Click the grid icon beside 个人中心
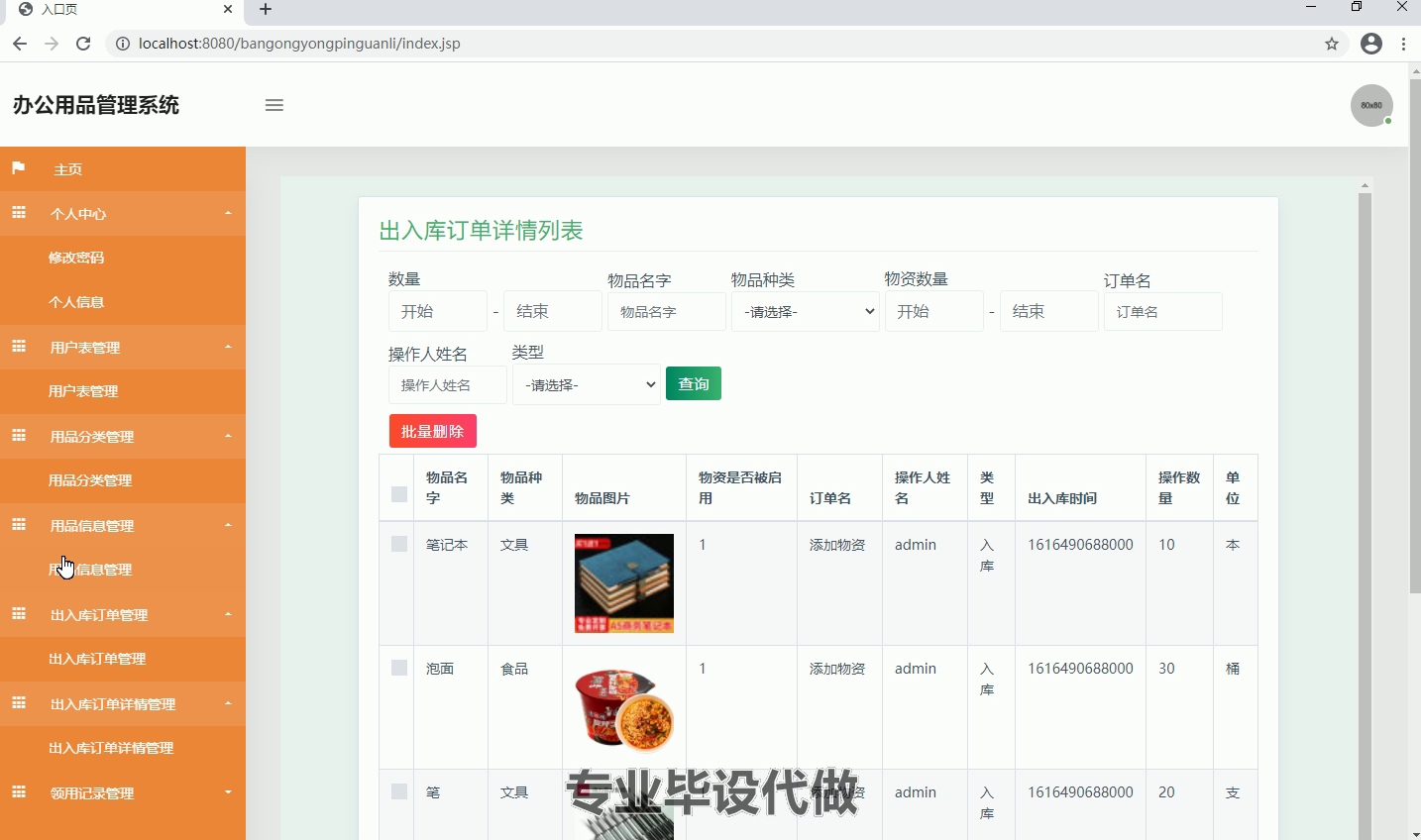The image size is (1421, 840). click(x=18, y=213)
